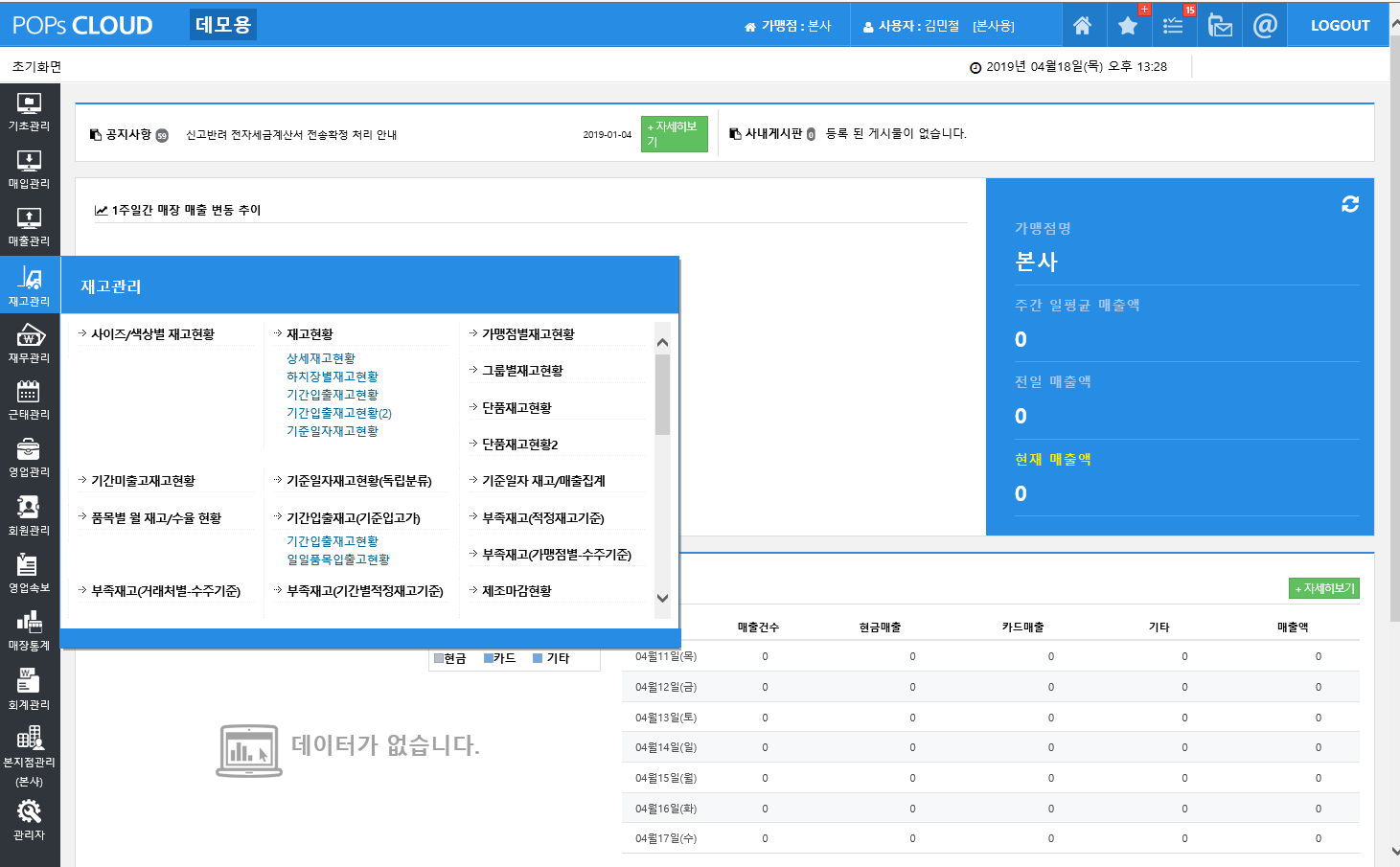This screenshot has height=867, width=1400.
Task: Open 그룹별재고현황 menu item
Action: click(x=522, y=371)
